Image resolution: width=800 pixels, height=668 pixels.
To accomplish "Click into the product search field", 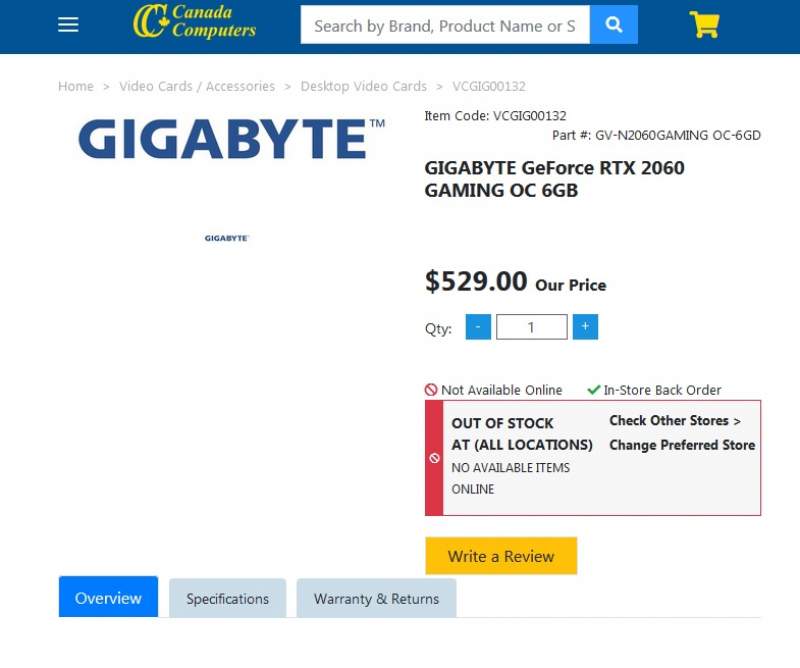I will click(x=444, y=25).
